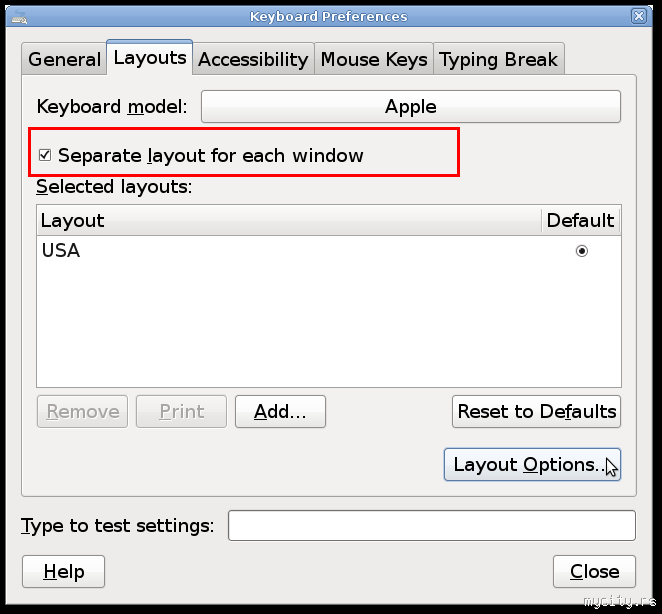
Task: Click the Add... layout button
Action: (280, 411)
